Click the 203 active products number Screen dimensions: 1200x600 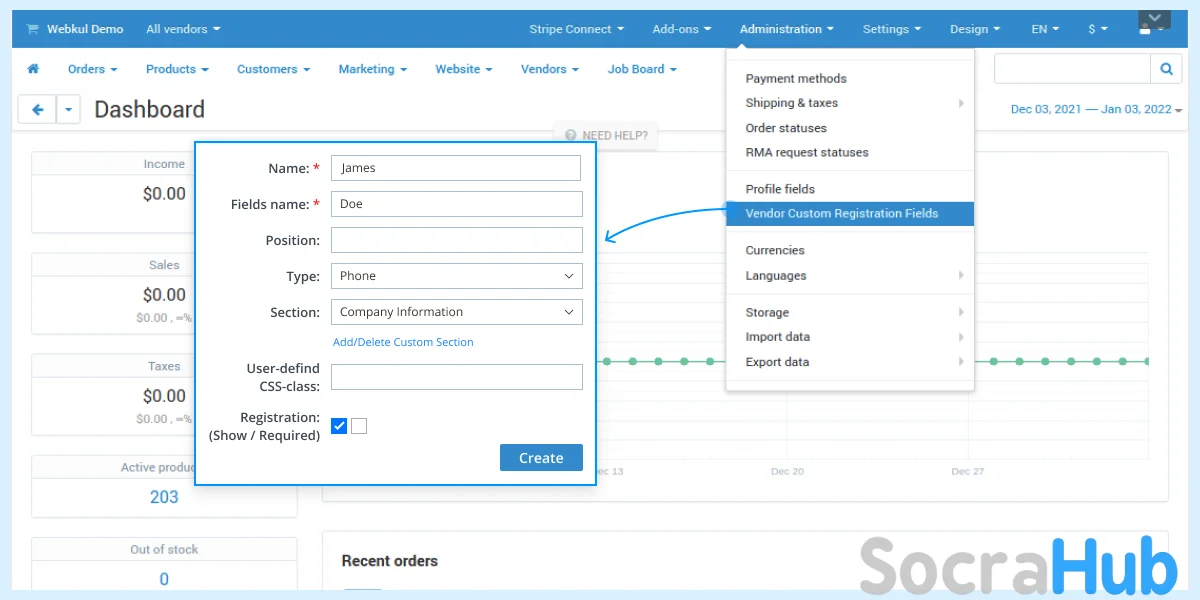pyautogui.click(x=164, y=497)
